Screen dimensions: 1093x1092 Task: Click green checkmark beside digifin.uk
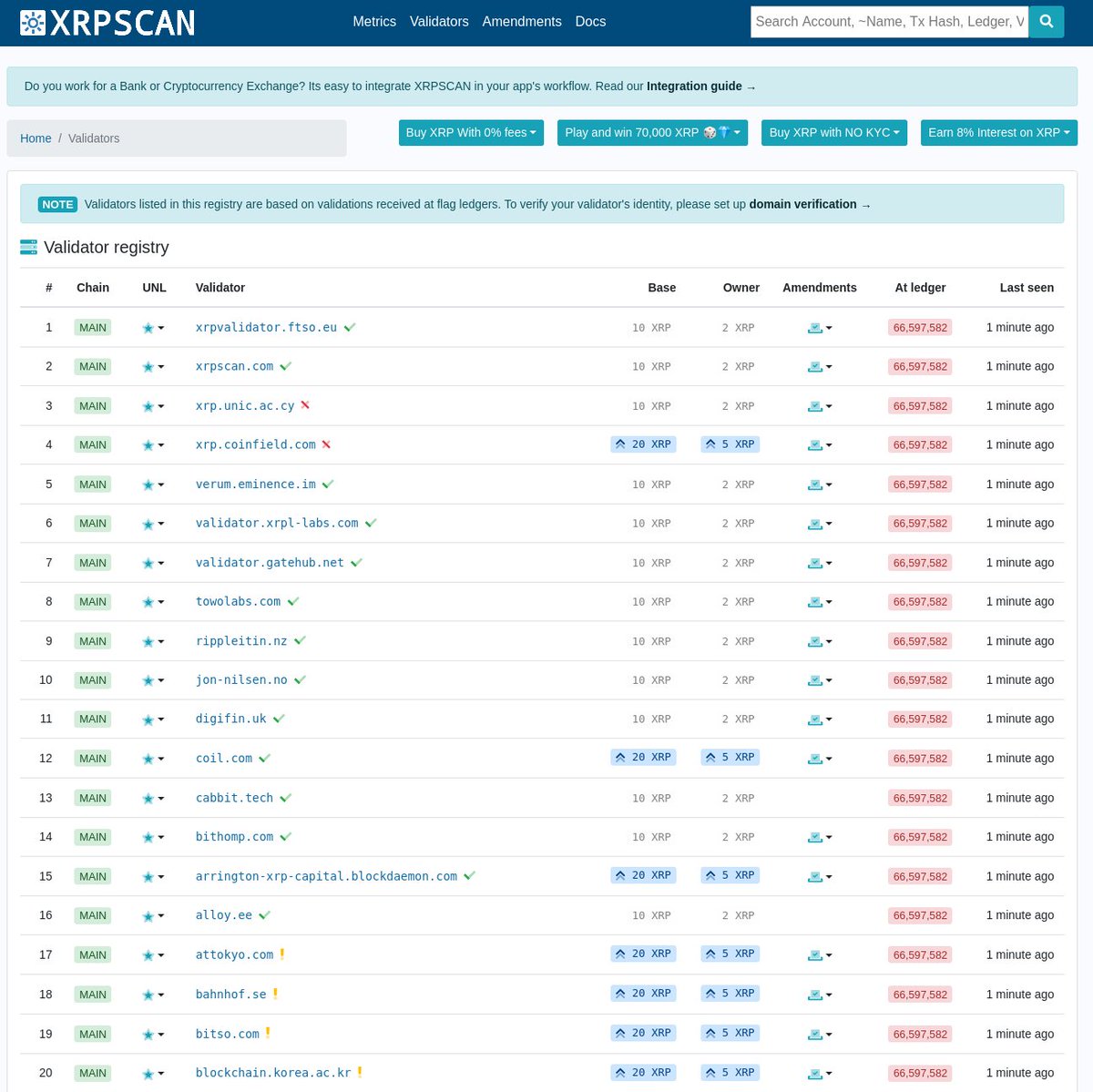279,719
